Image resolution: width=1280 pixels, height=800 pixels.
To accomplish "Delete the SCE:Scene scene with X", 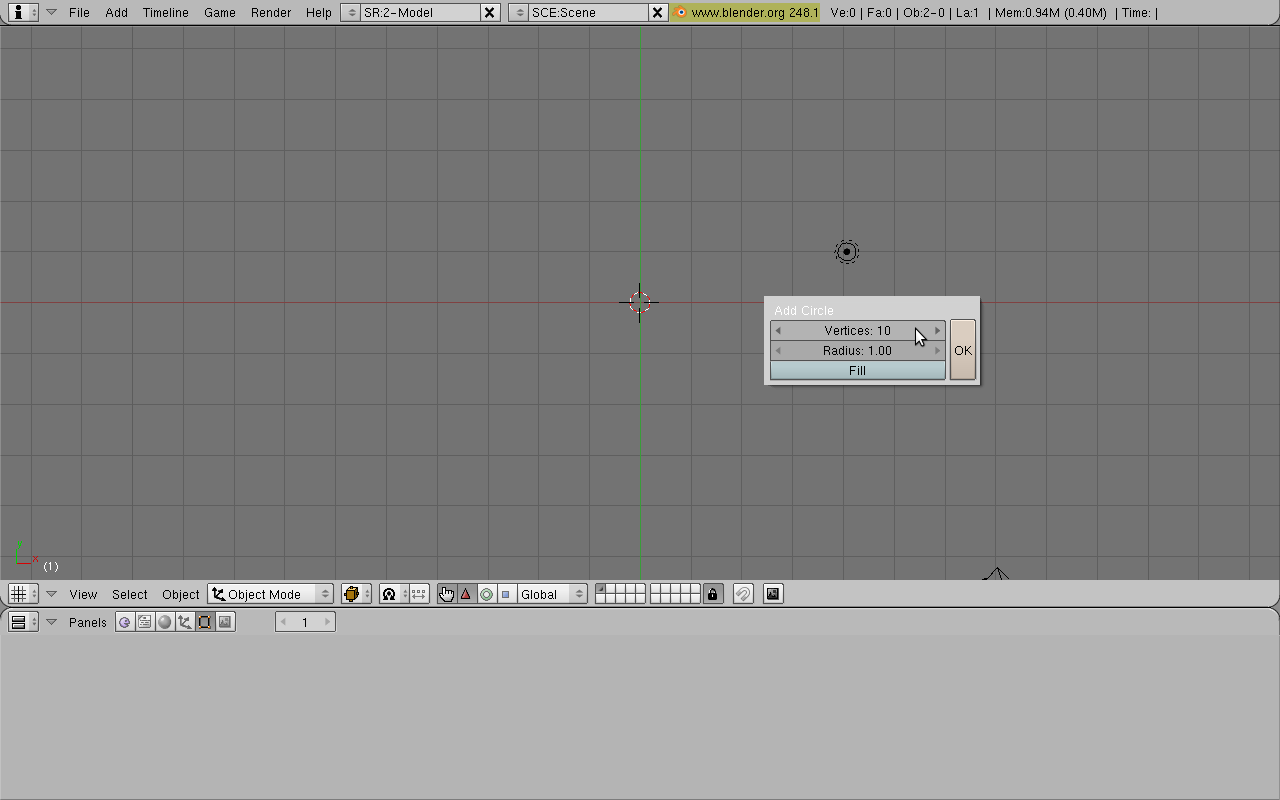I will 658,12.
